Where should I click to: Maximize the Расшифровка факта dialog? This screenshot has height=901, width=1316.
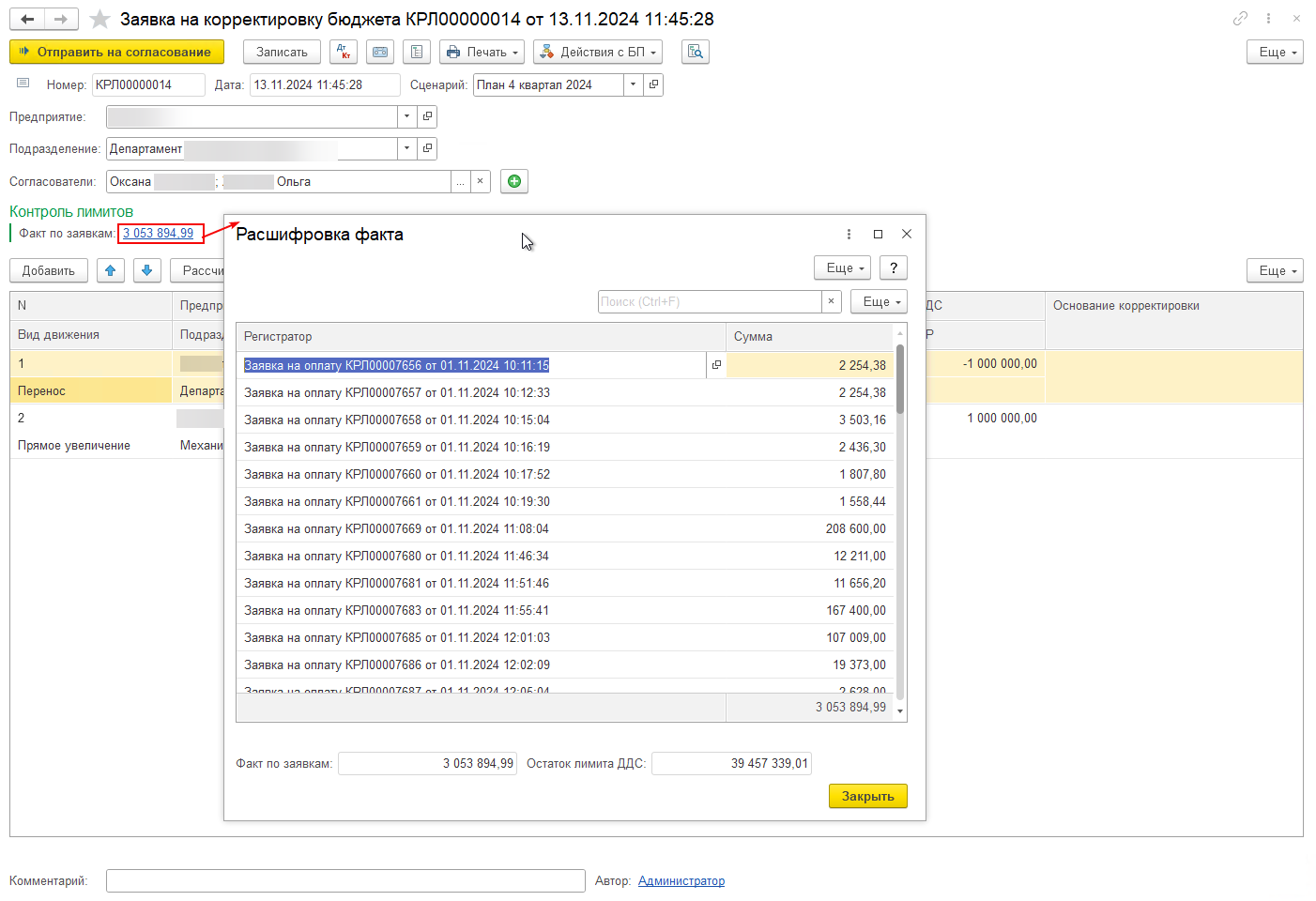878,234
